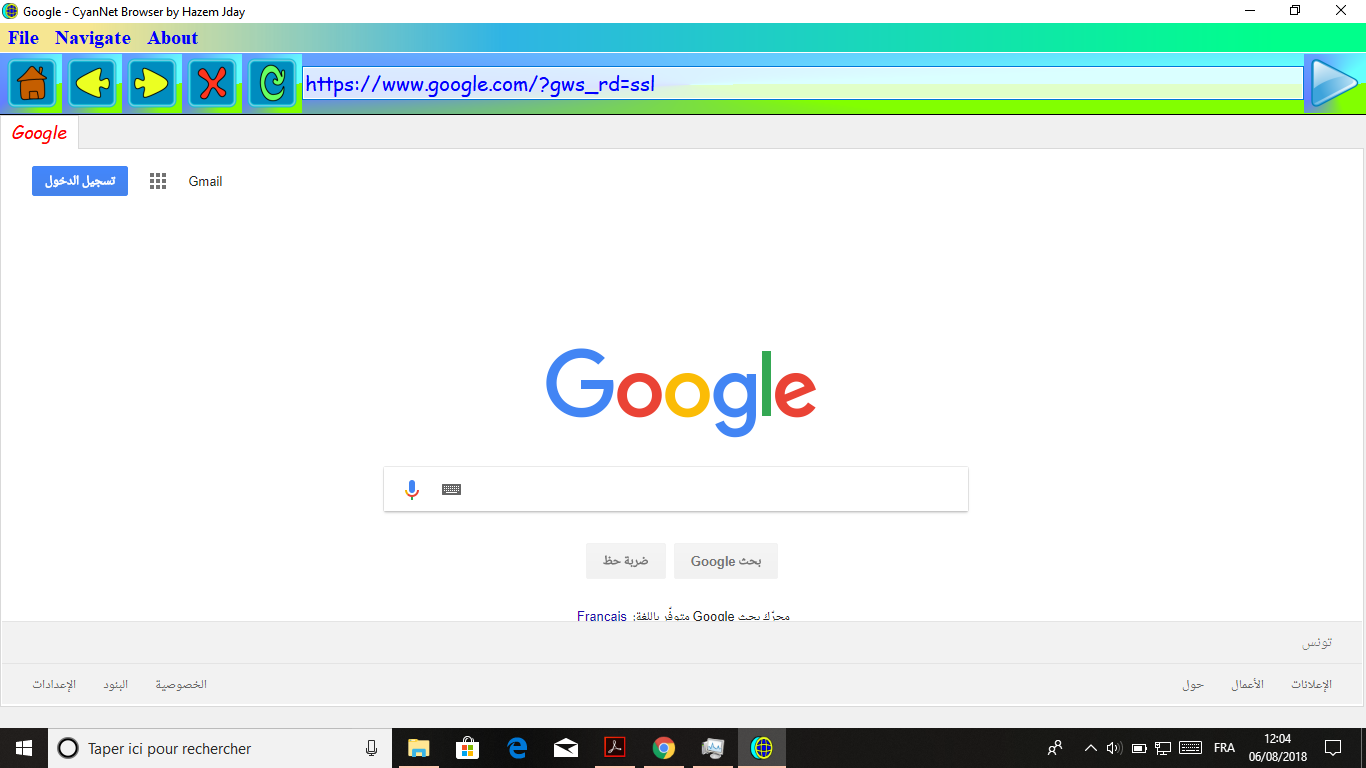
Task: Open Adobe Acrobat Reader from the taskbar
Action: tap(614, 748)
